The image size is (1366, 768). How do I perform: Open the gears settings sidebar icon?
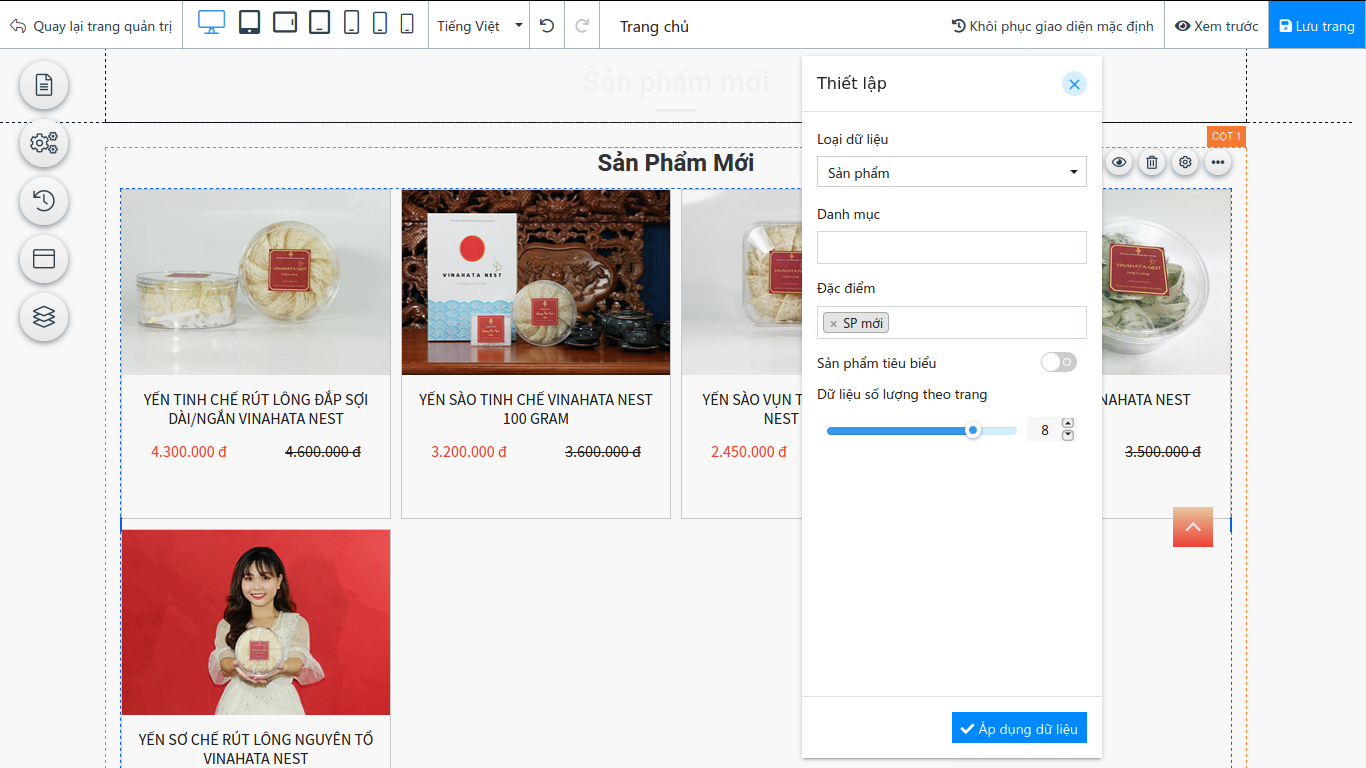pyautogui.click(x=44, y=143)
